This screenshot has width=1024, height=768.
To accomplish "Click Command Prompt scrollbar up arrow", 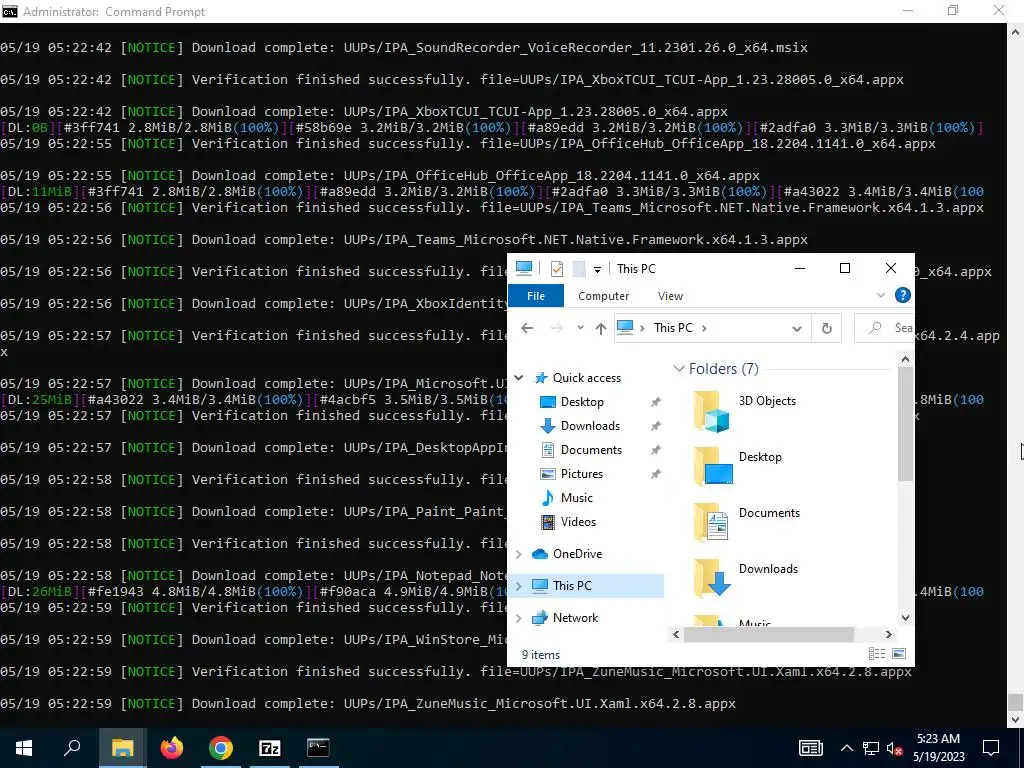I will point(1016,31).
